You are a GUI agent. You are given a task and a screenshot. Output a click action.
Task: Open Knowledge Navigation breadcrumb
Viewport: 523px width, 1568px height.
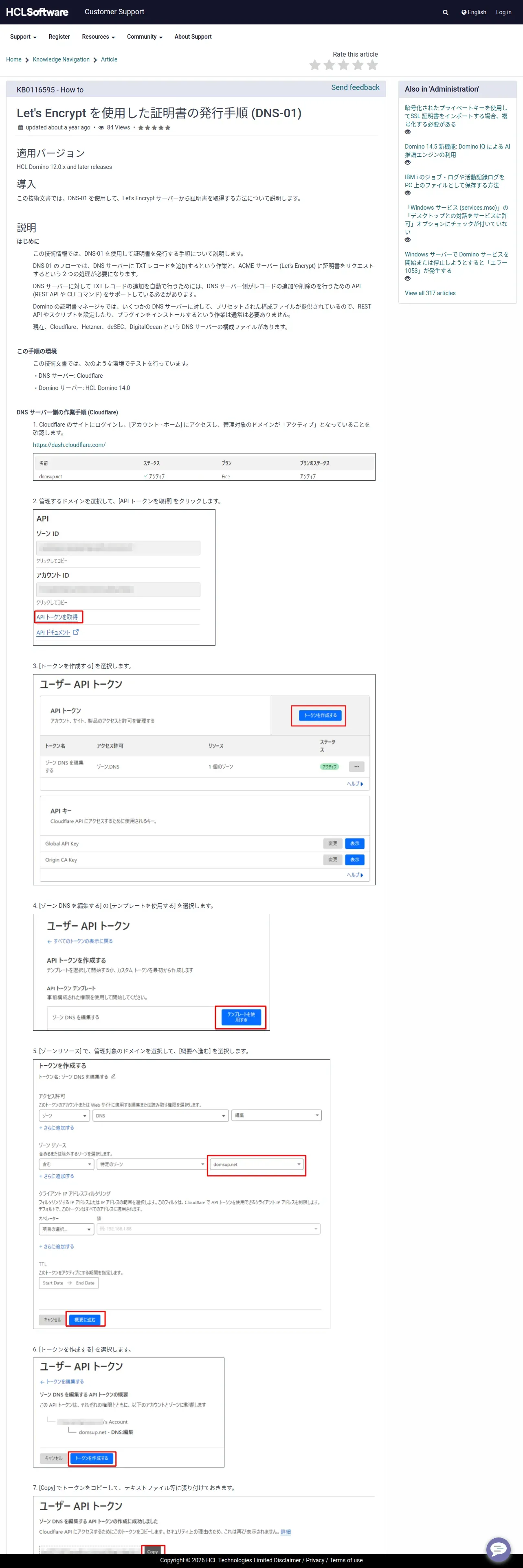[x=61, y=60]
